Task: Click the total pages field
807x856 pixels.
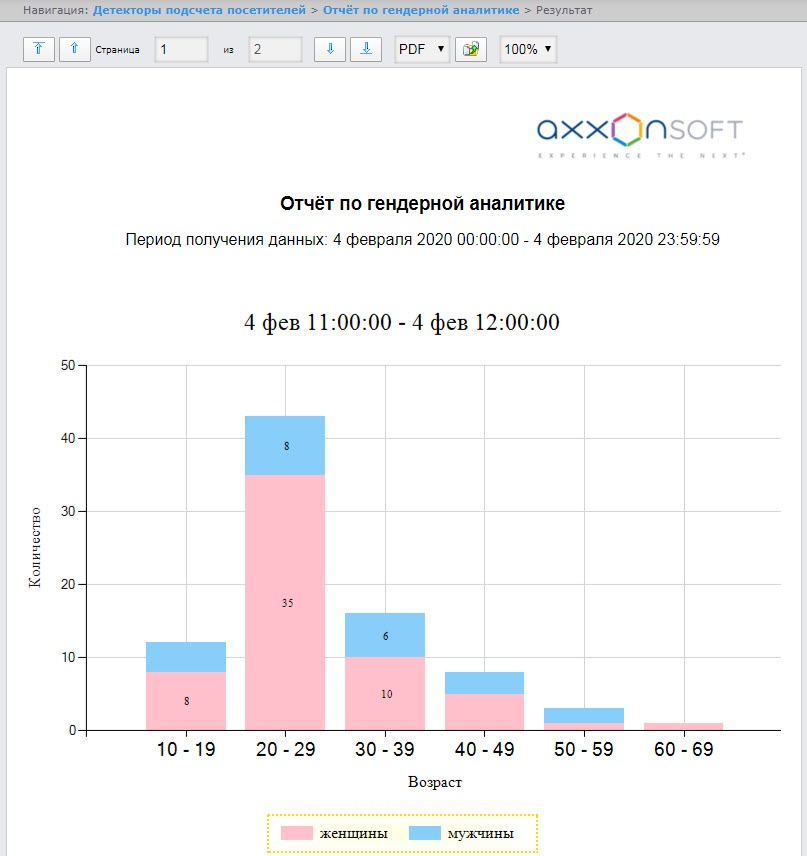Action: [275, 49]
